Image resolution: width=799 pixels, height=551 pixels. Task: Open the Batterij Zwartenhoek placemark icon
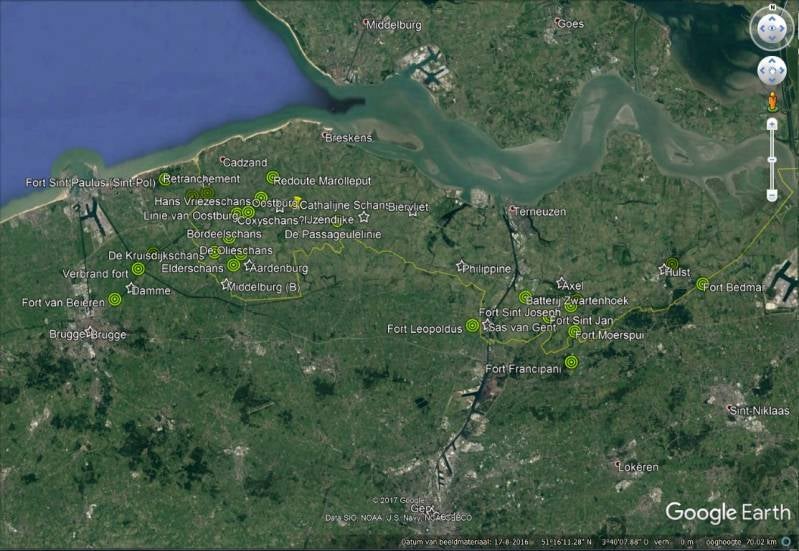[525, 297]
